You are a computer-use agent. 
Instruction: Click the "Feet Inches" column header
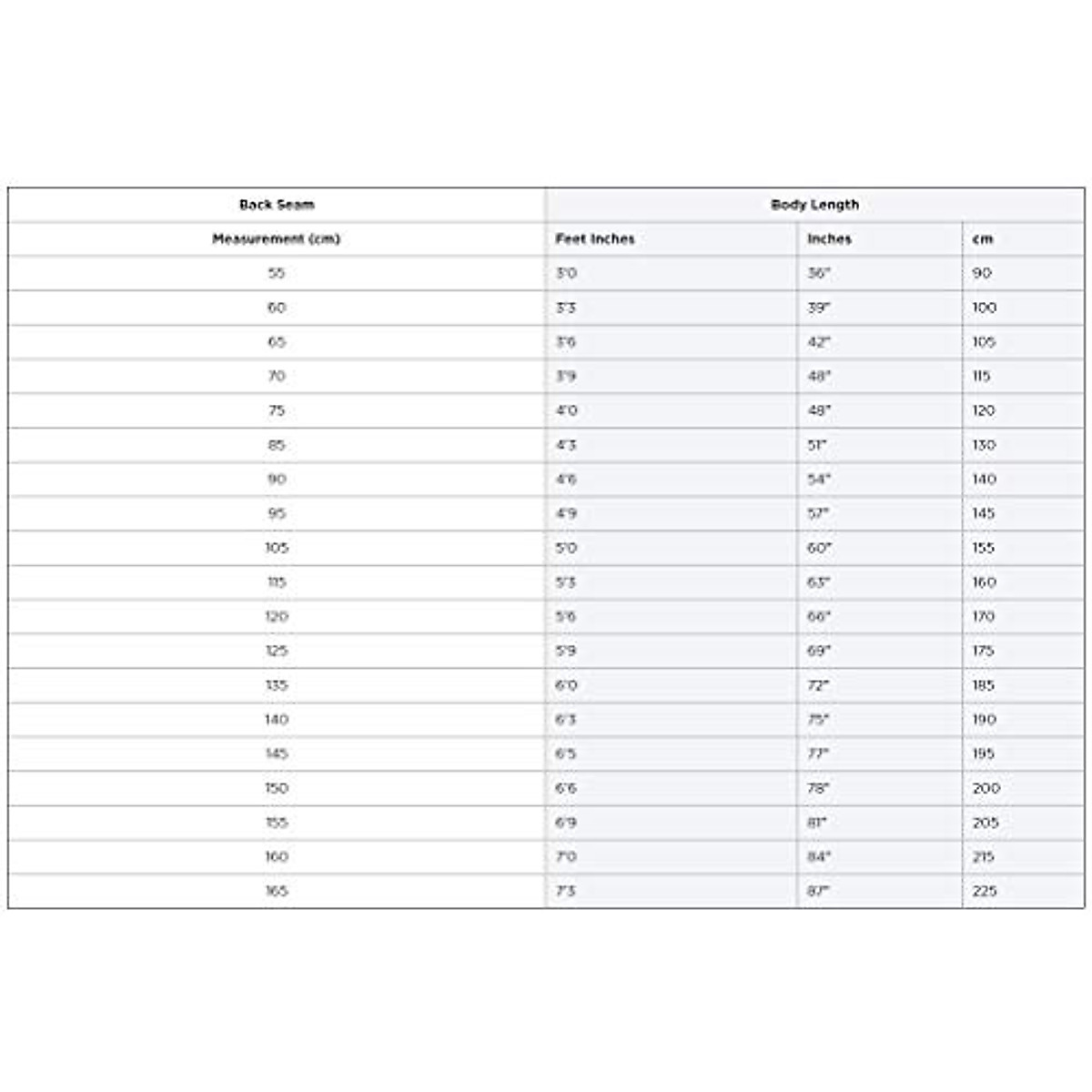pos(595,239)
